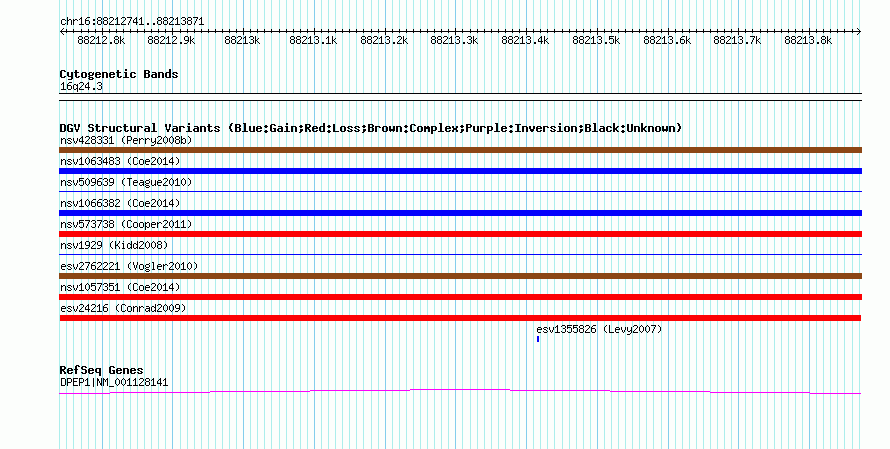
Task: Select the brown esv2762221 complex bar
Action: [460, 276]
